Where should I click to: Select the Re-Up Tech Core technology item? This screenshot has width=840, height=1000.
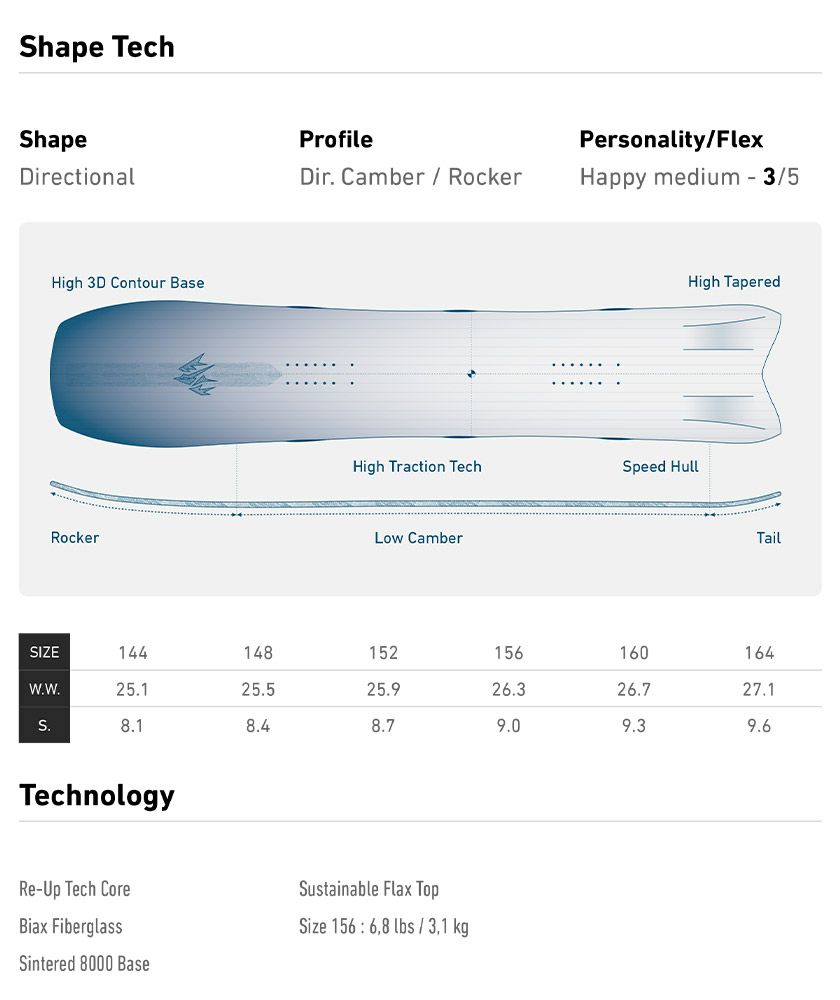[75, 889]
